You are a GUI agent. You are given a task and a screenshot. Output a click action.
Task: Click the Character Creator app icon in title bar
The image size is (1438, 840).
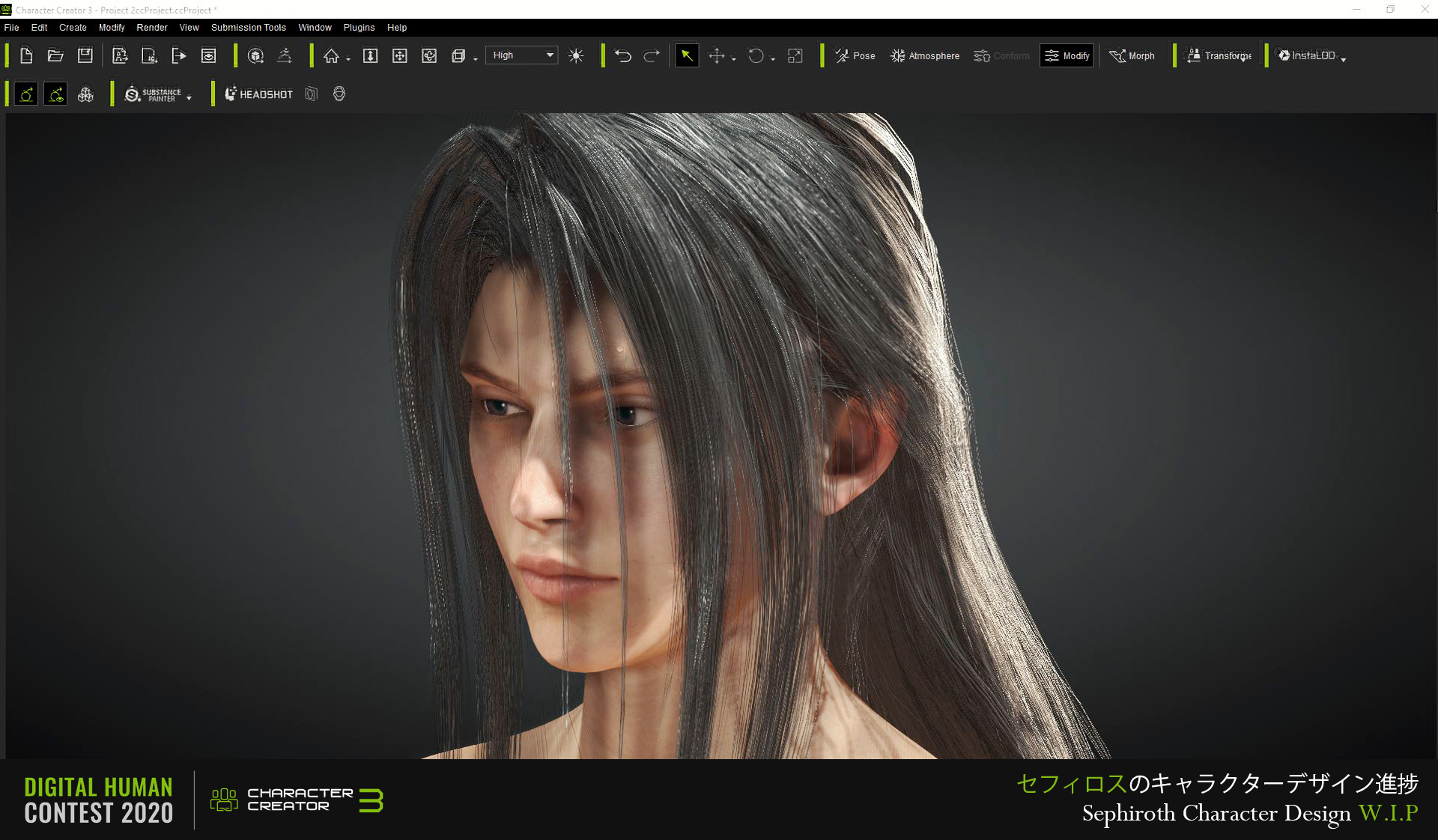coord(6,10)
